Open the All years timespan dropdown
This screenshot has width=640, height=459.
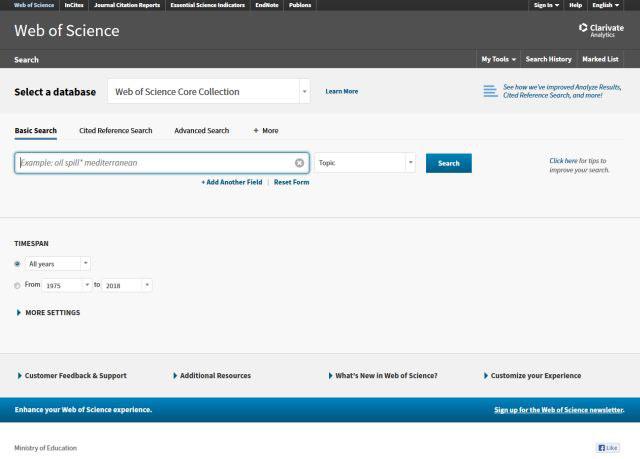pos(58,264)
